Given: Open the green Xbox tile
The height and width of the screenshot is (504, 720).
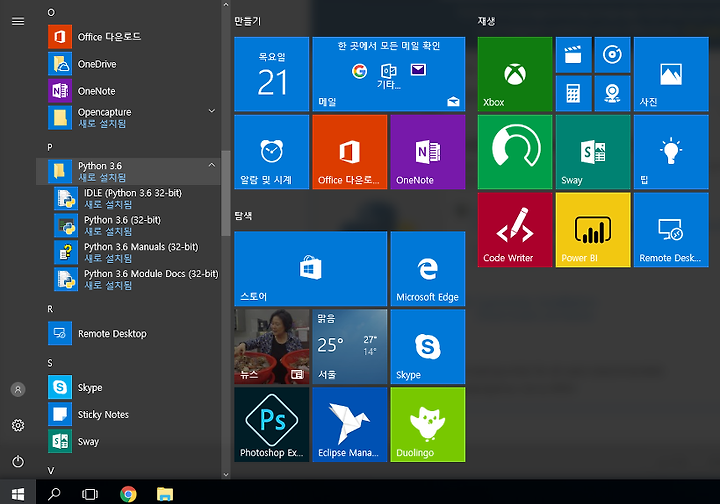Looking at the screenshot, I should [x=515, y=74].
